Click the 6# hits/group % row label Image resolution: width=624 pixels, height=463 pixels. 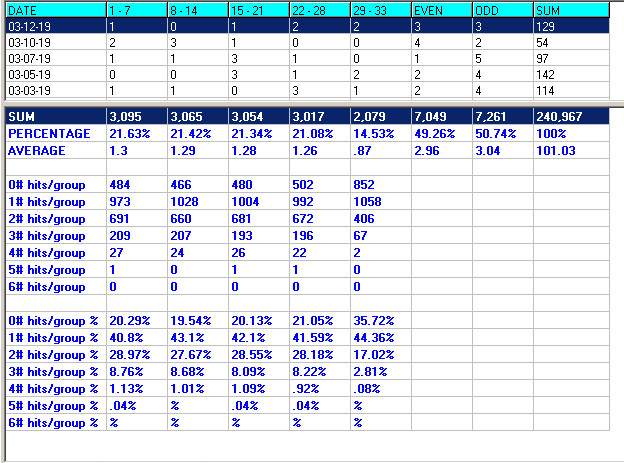[x=53, y=423]
